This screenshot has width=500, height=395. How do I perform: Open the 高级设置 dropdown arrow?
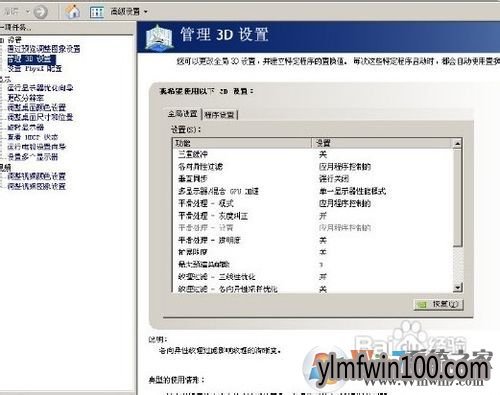146,12
